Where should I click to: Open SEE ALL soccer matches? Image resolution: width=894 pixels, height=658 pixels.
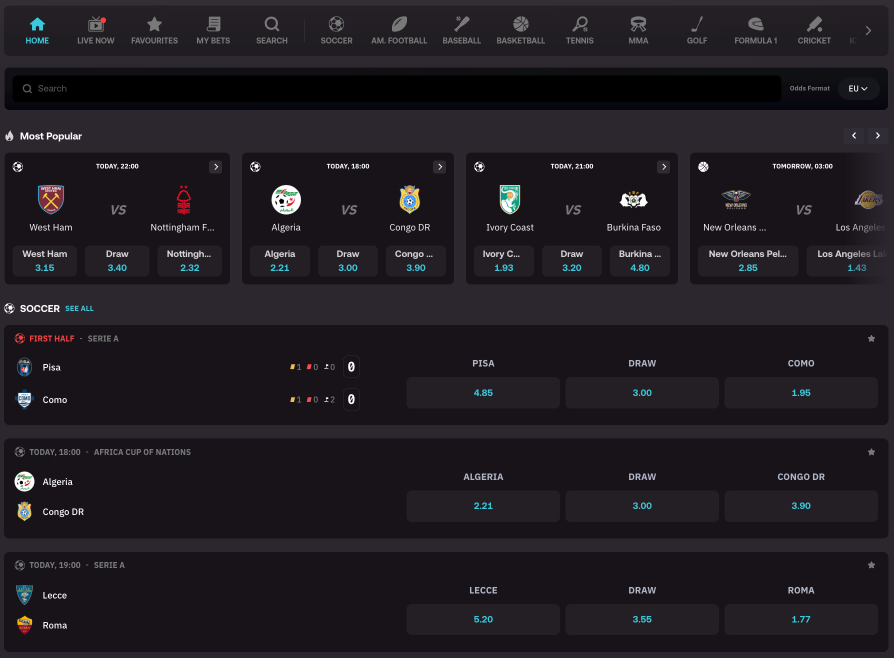79,309
